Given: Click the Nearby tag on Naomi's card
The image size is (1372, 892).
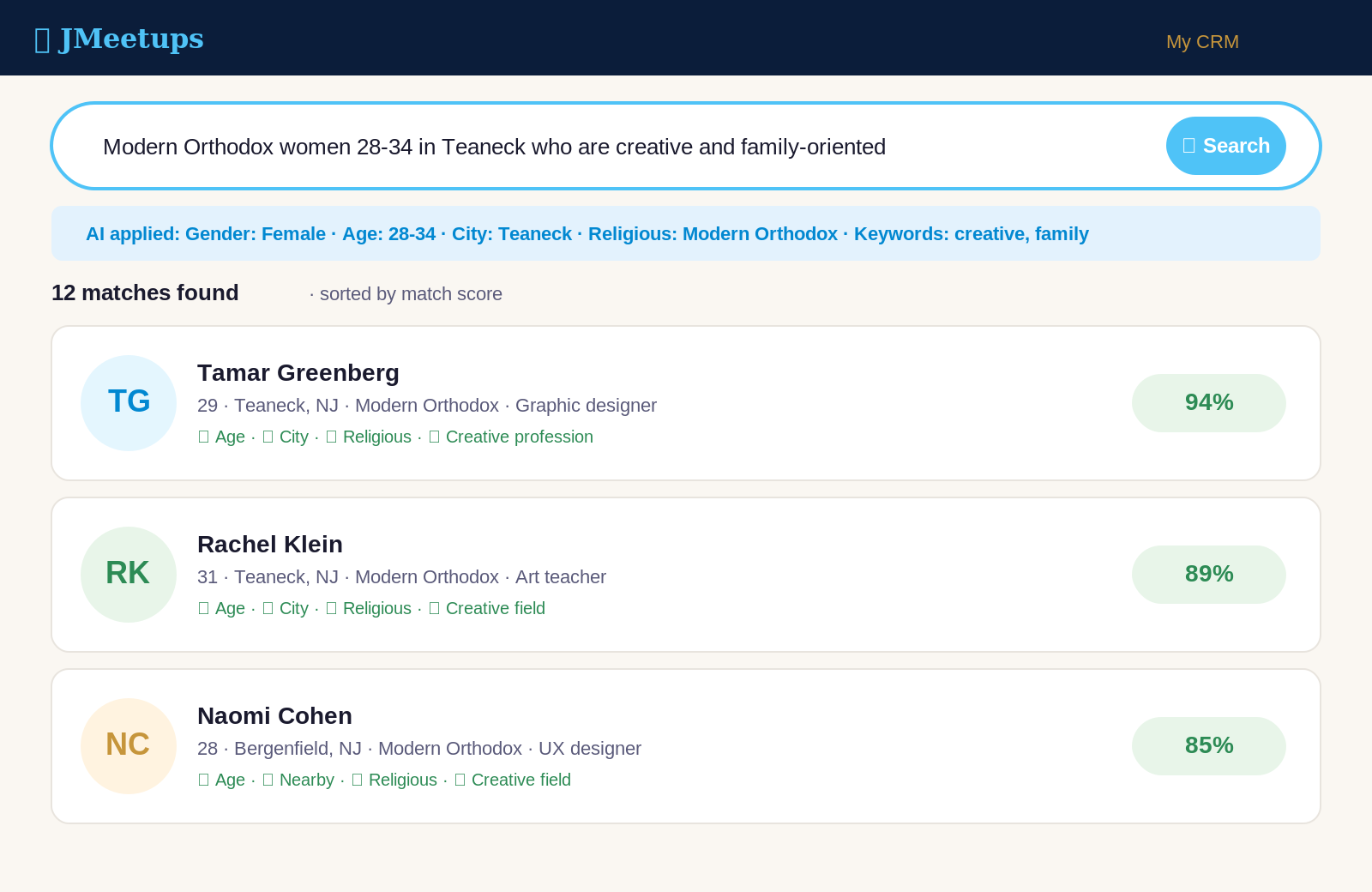Looking at the screenshot, I should (298, 780).
